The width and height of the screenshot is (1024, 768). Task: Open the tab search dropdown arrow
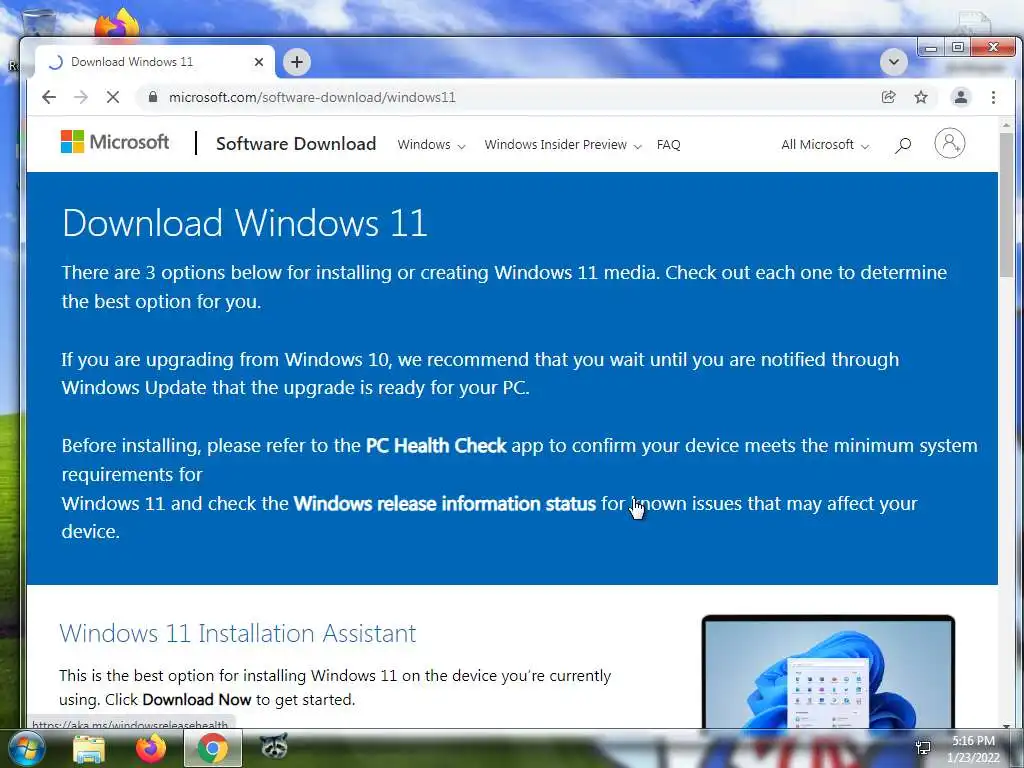pos(893,62)
